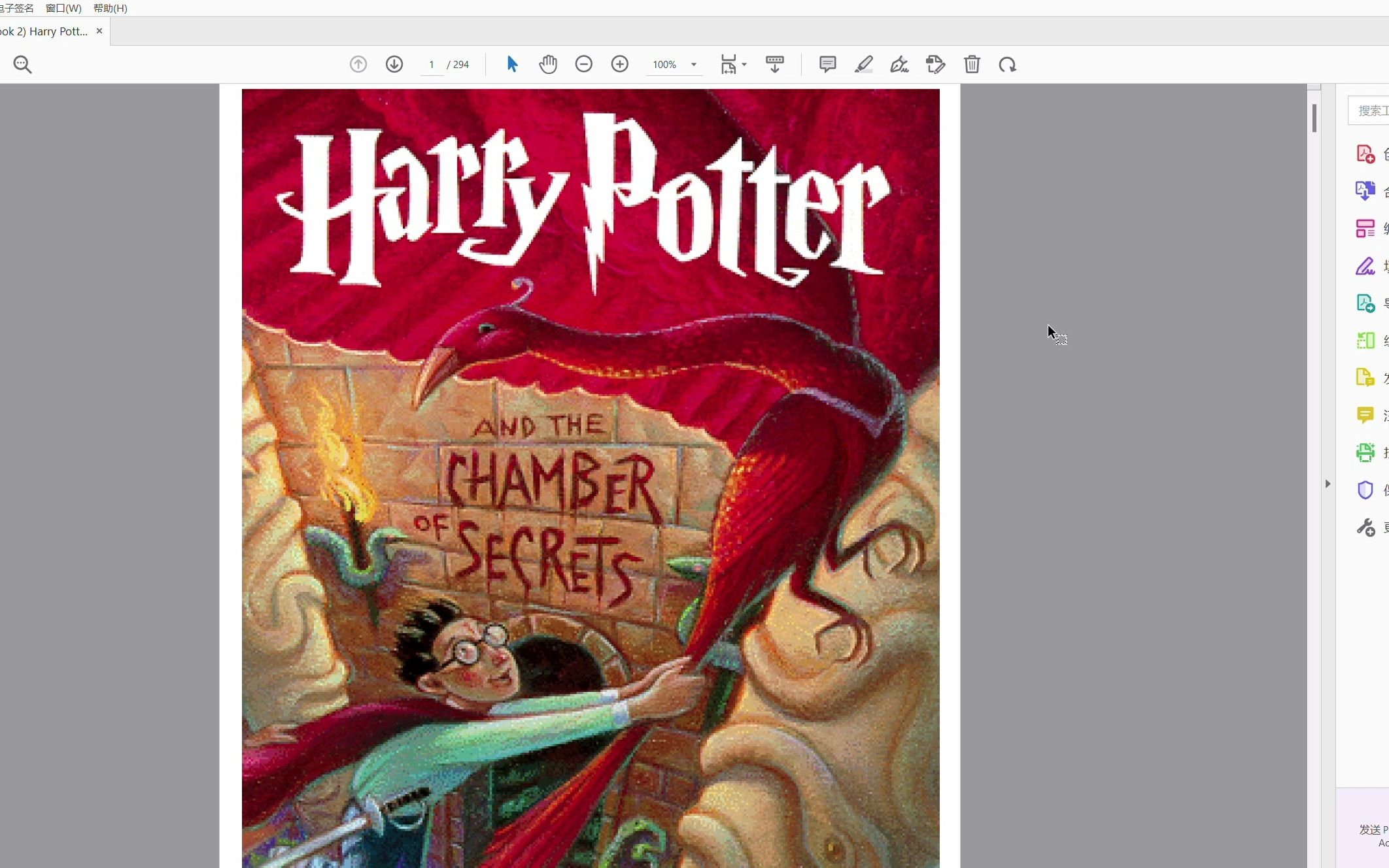This screenshot has width=1389, height=868.
Task: Activate the selection arrow tool
Action: [512, 64]
